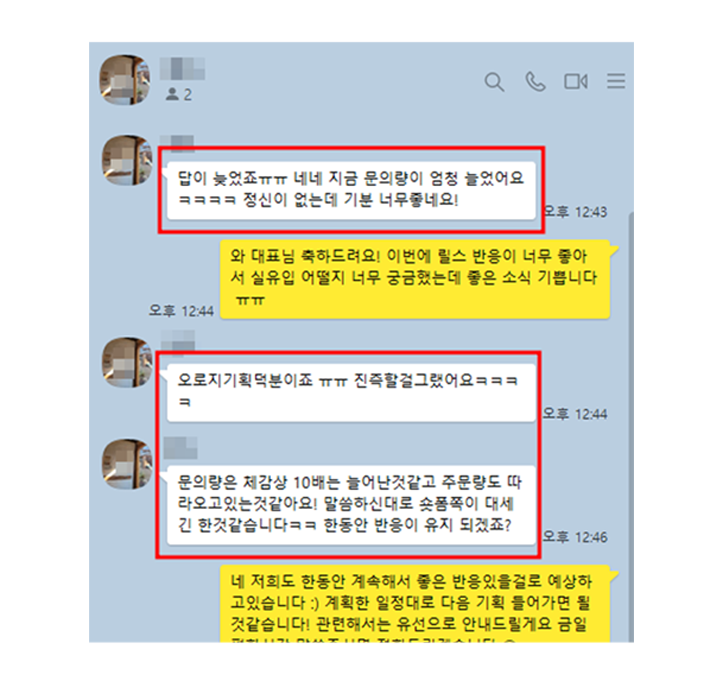
Task: Select message about 문의량은 체감상 10배
Action: [x=351, y=505]
